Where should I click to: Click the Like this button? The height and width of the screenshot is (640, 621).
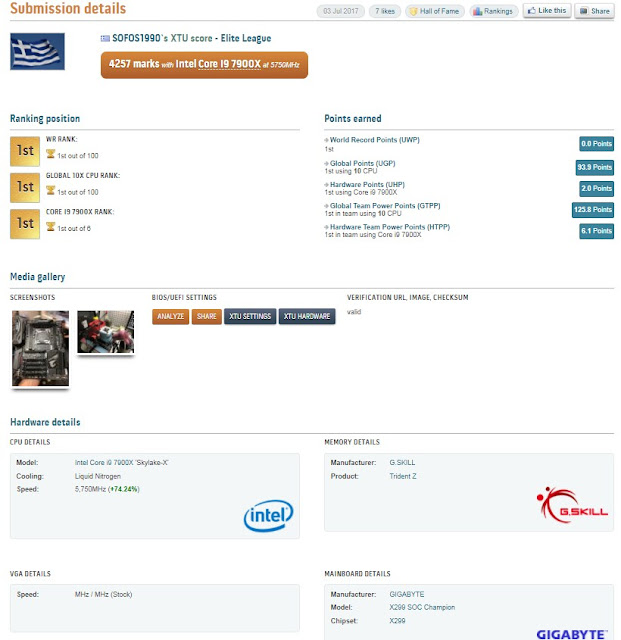pos(547,11)
